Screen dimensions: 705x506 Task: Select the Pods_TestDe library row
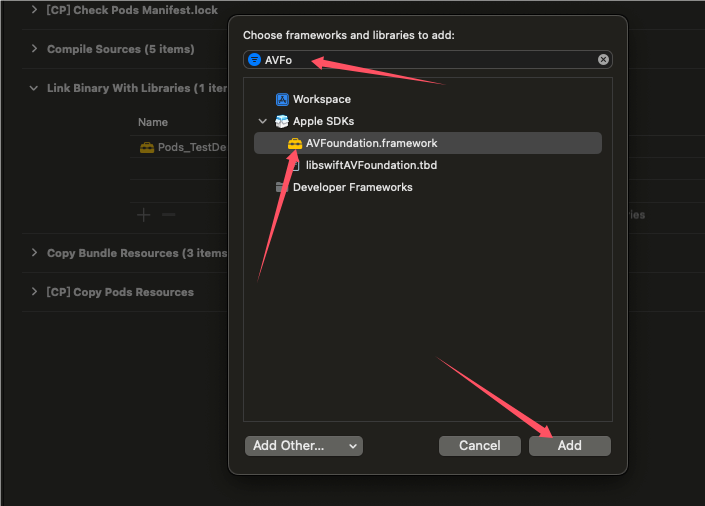(180, 147)
